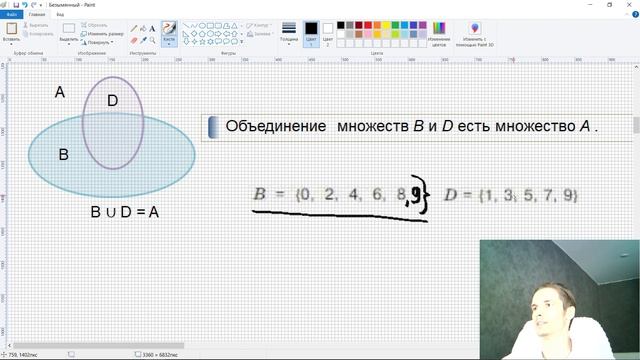Viewport: 640px width, 360px height.
Task: Click the webcam video overlay
Action: pos(560,300)
